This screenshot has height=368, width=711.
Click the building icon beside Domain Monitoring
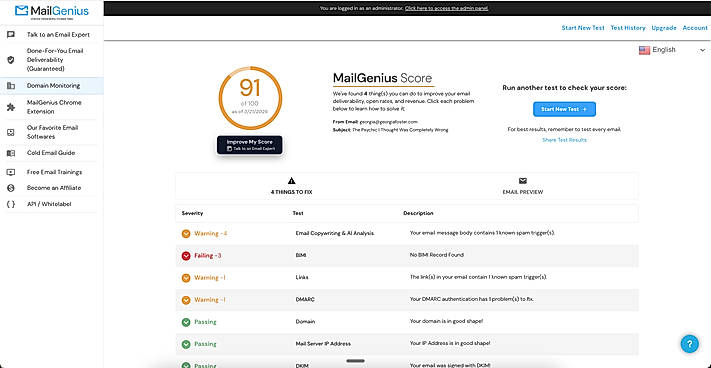pos(11,86)
